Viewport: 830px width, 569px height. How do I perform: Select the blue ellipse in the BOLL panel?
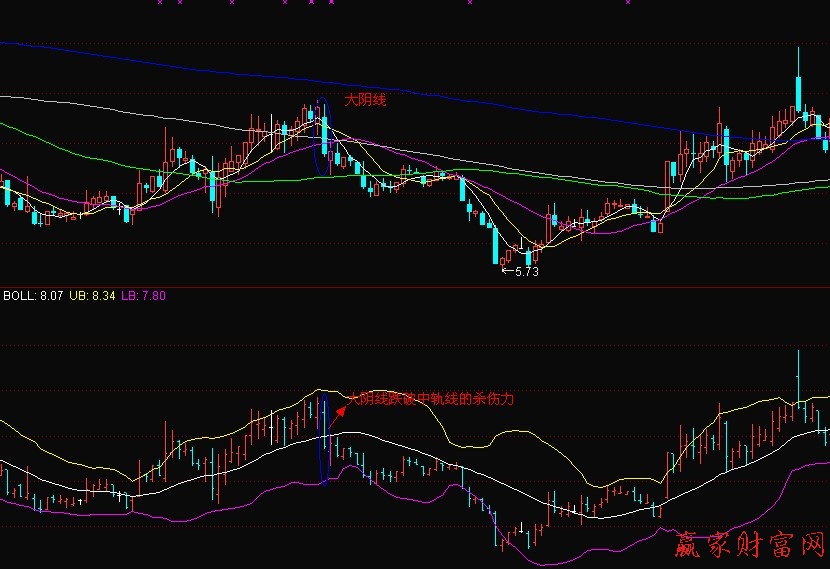tap(324, 438)
